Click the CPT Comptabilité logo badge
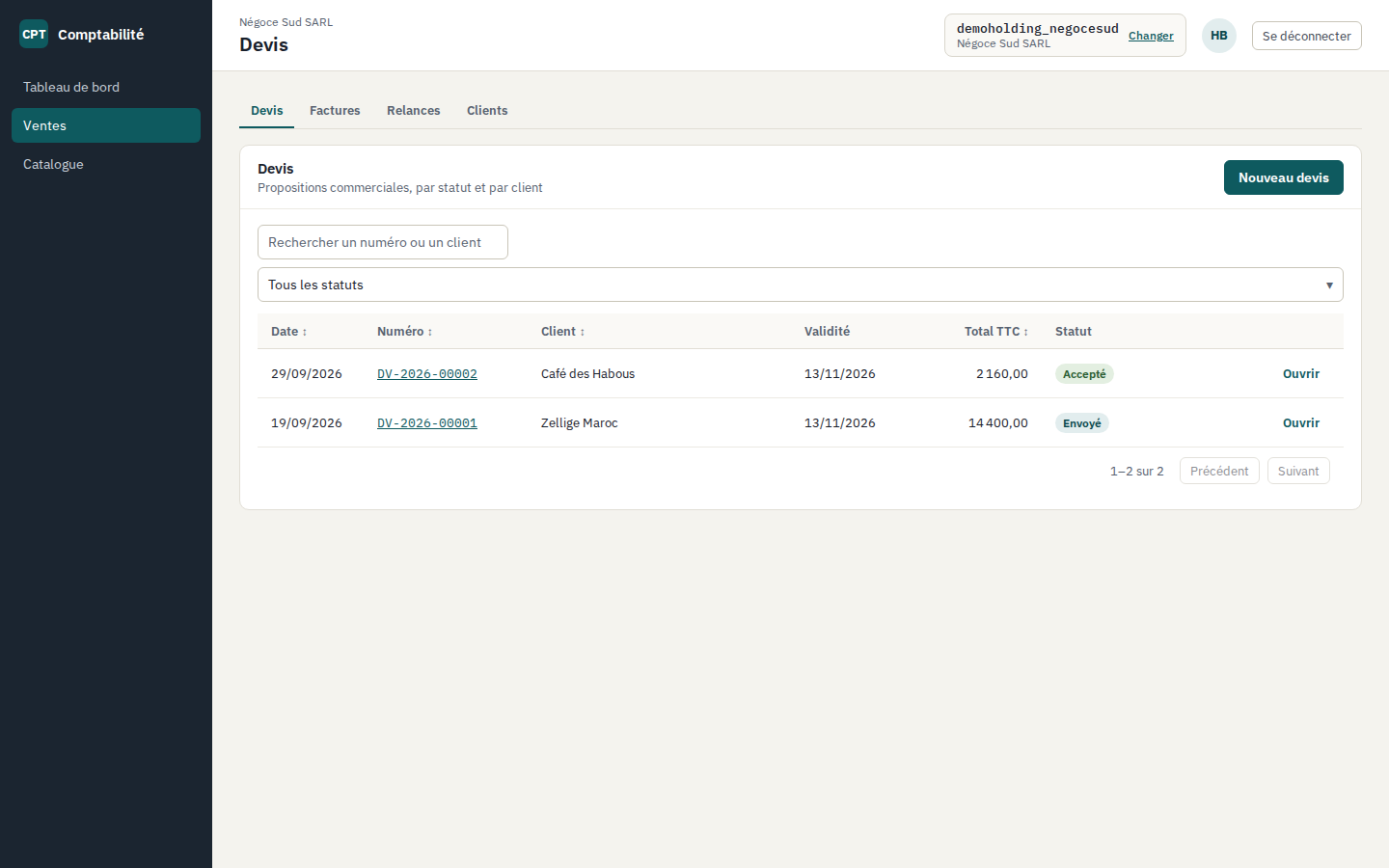The height and width of the screenshot is (868, 1389). (34, 34)
